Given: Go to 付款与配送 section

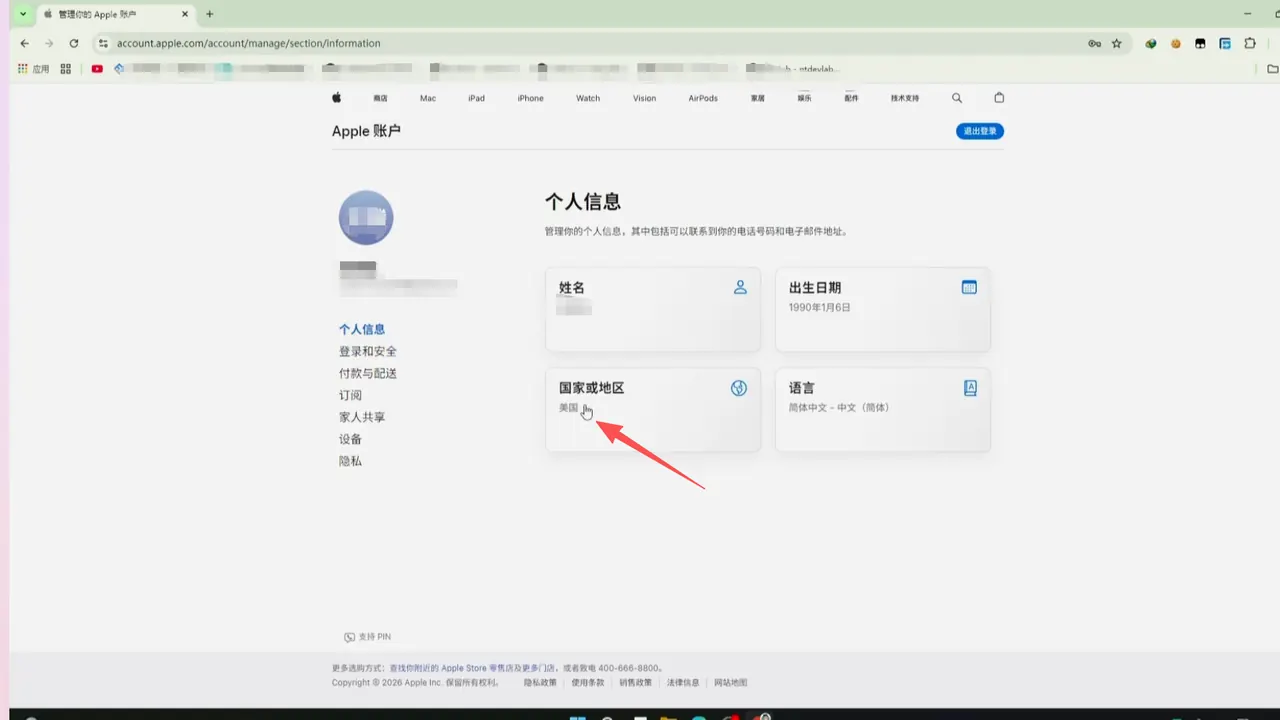Looking at the screenshot, I should 368,373.
